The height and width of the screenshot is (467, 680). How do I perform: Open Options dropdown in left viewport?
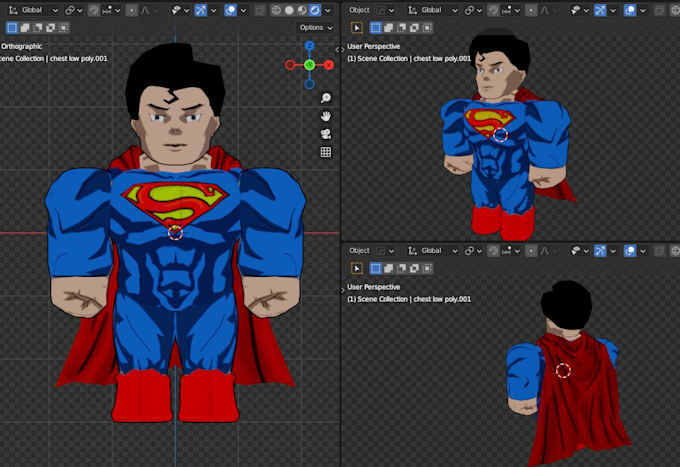pos(316,28)
